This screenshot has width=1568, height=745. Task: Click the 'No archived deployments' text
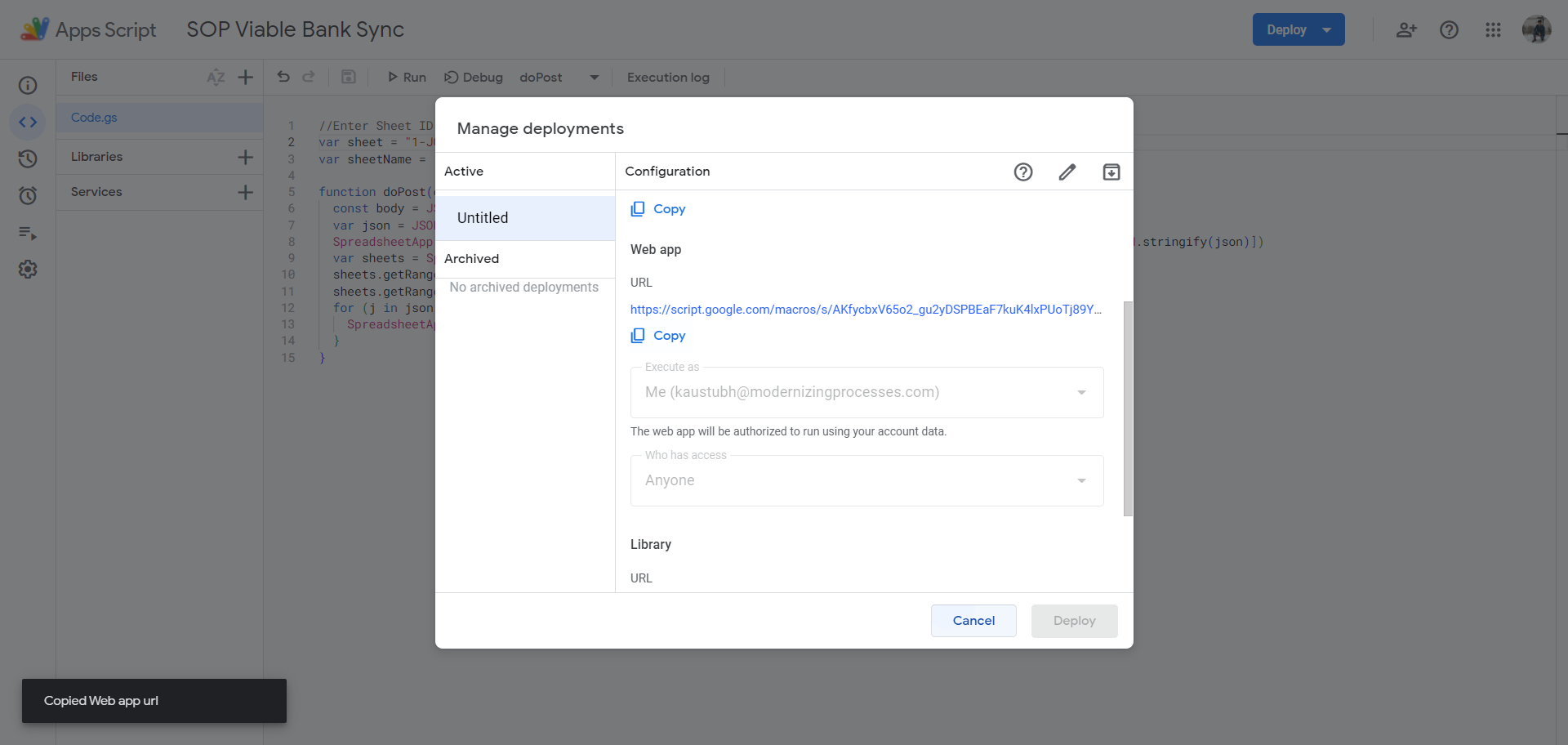pyautogui.click(x=523, y=288)
